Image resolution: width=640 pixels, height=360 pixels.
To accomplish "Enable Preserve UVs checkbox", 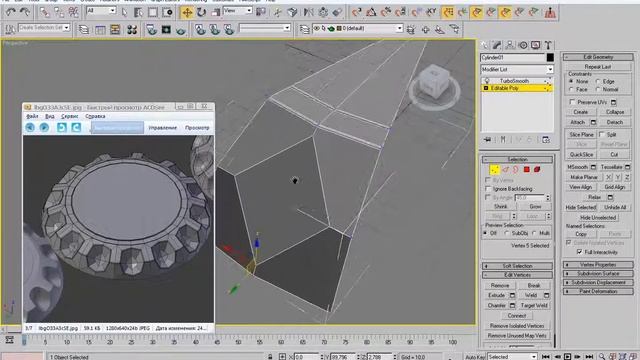I will (572, 102).
